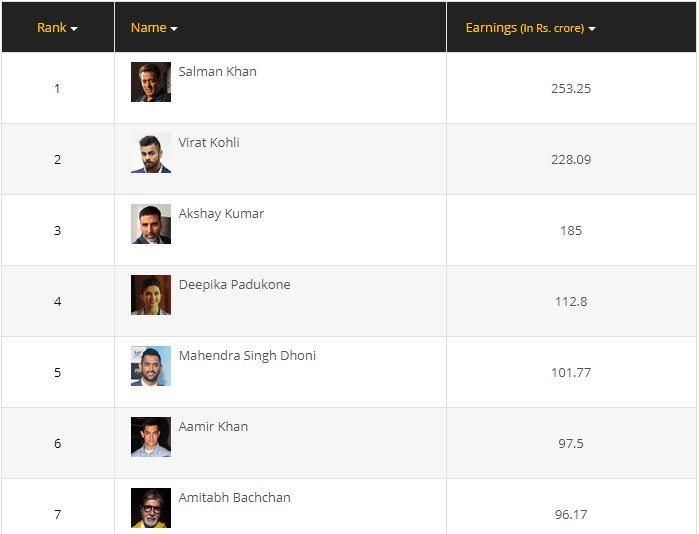This screenshot has width=699, height=534.
Task: Open Salman Khan name link
Action: tap(217, 72)
